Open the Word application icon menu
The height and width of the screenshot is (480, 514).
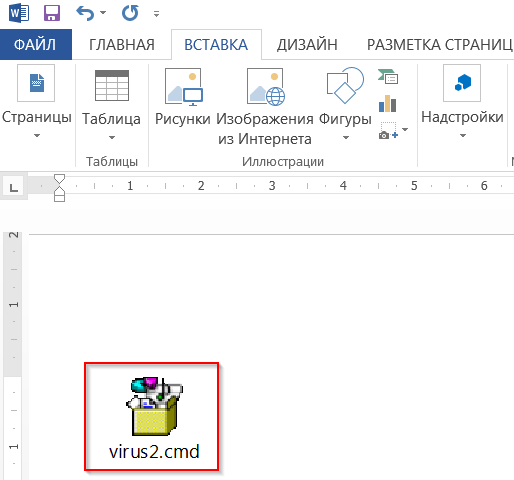19,13
